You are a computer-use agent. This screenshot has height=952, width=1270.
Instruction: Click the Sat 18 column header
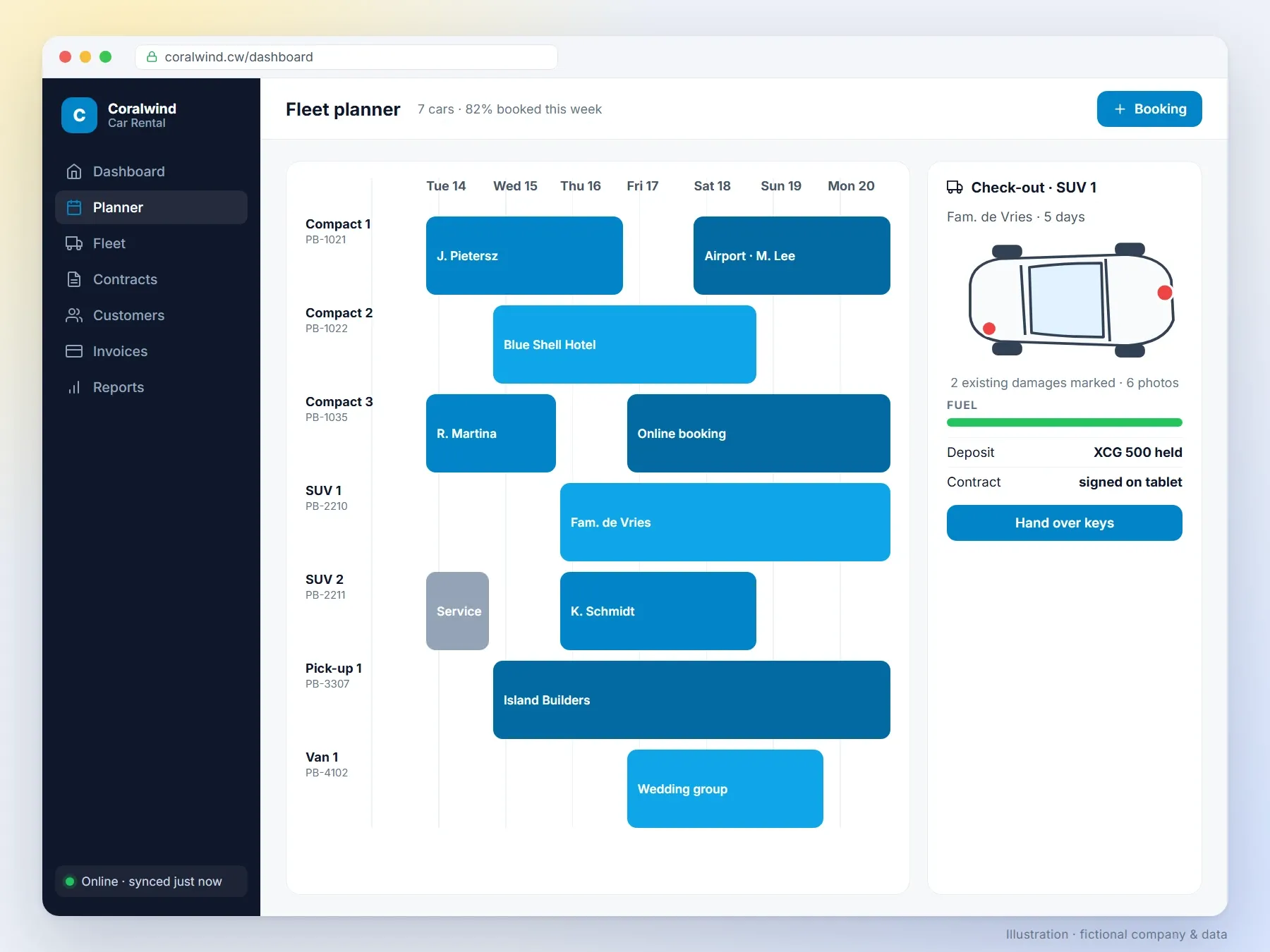pyautogui.click(x=712, y=185)
